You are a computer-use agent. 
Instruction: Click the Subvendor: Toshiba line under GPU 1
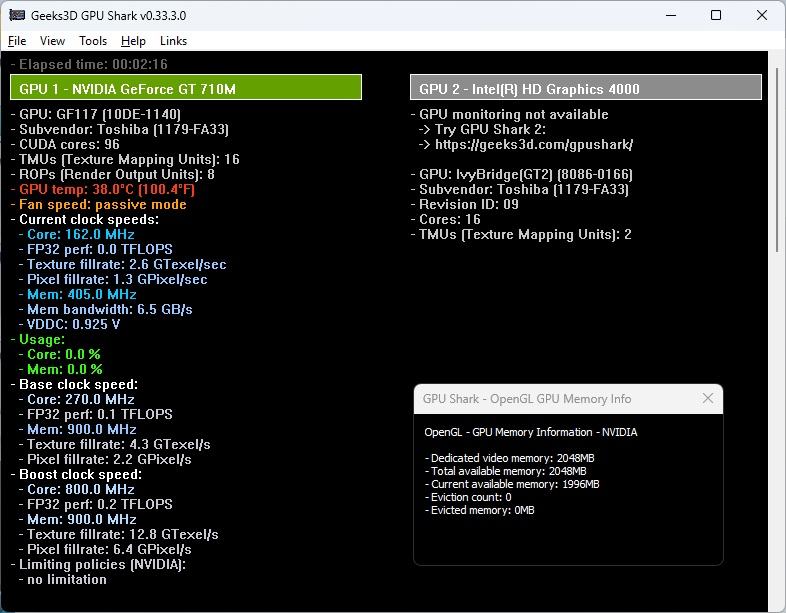[x=120, y=129]
